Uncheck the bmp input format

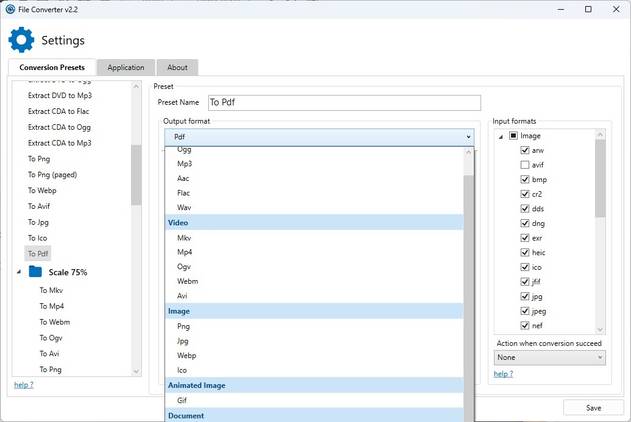(x=525, y=179)
